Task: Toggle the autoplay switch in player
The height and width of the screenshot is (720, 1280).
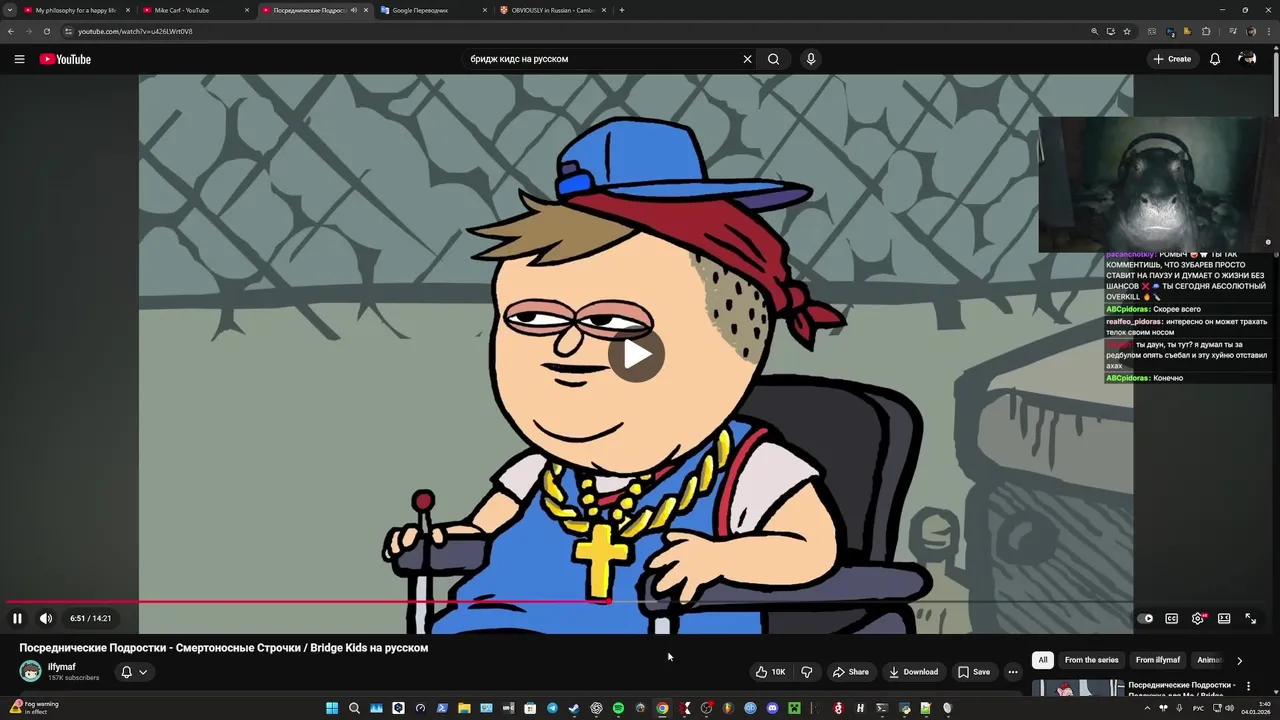Action: tap(1146, 618)
